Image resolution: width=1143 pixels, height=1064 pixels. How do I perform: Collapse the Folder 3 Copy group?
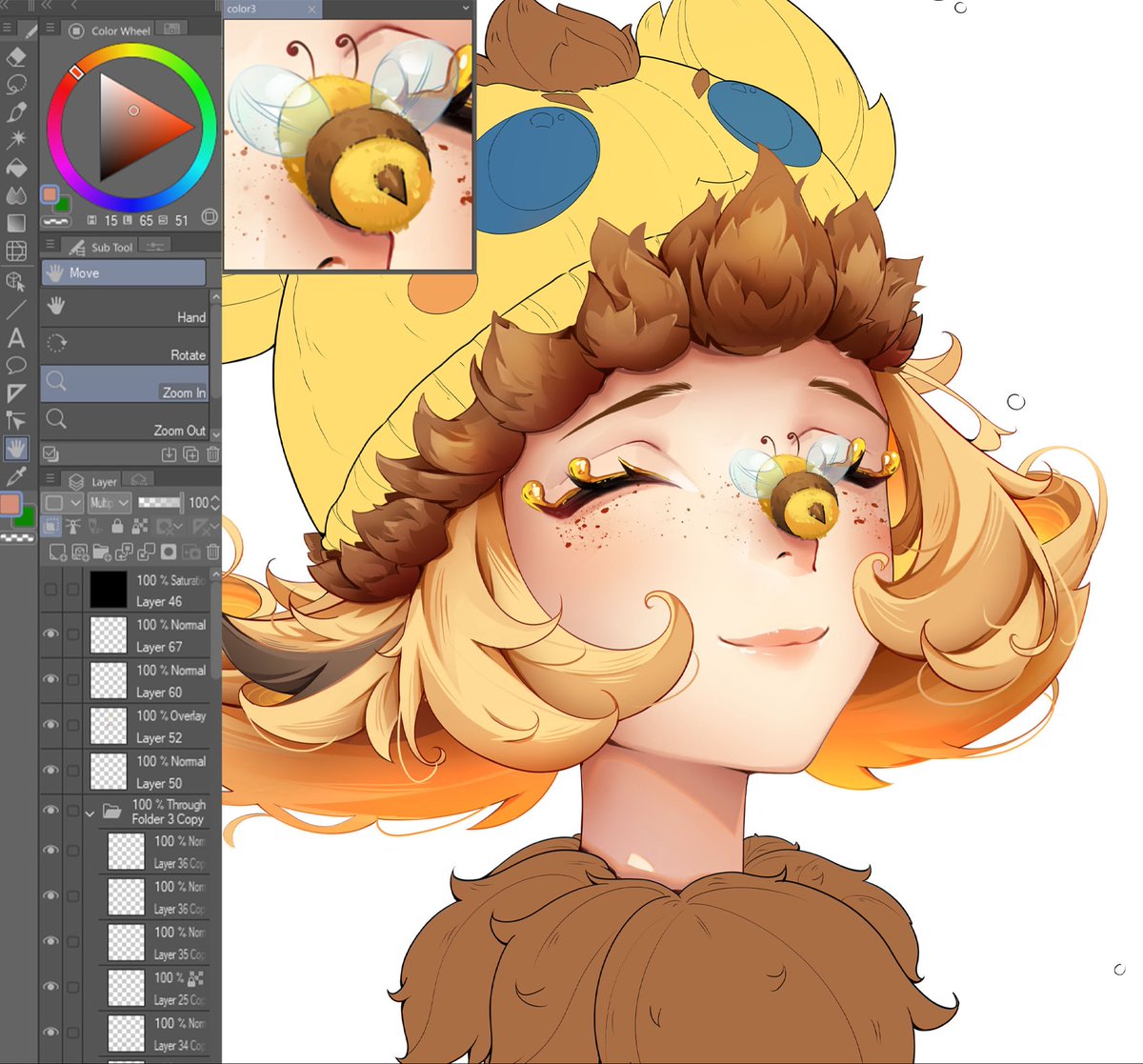click(90, 813)
